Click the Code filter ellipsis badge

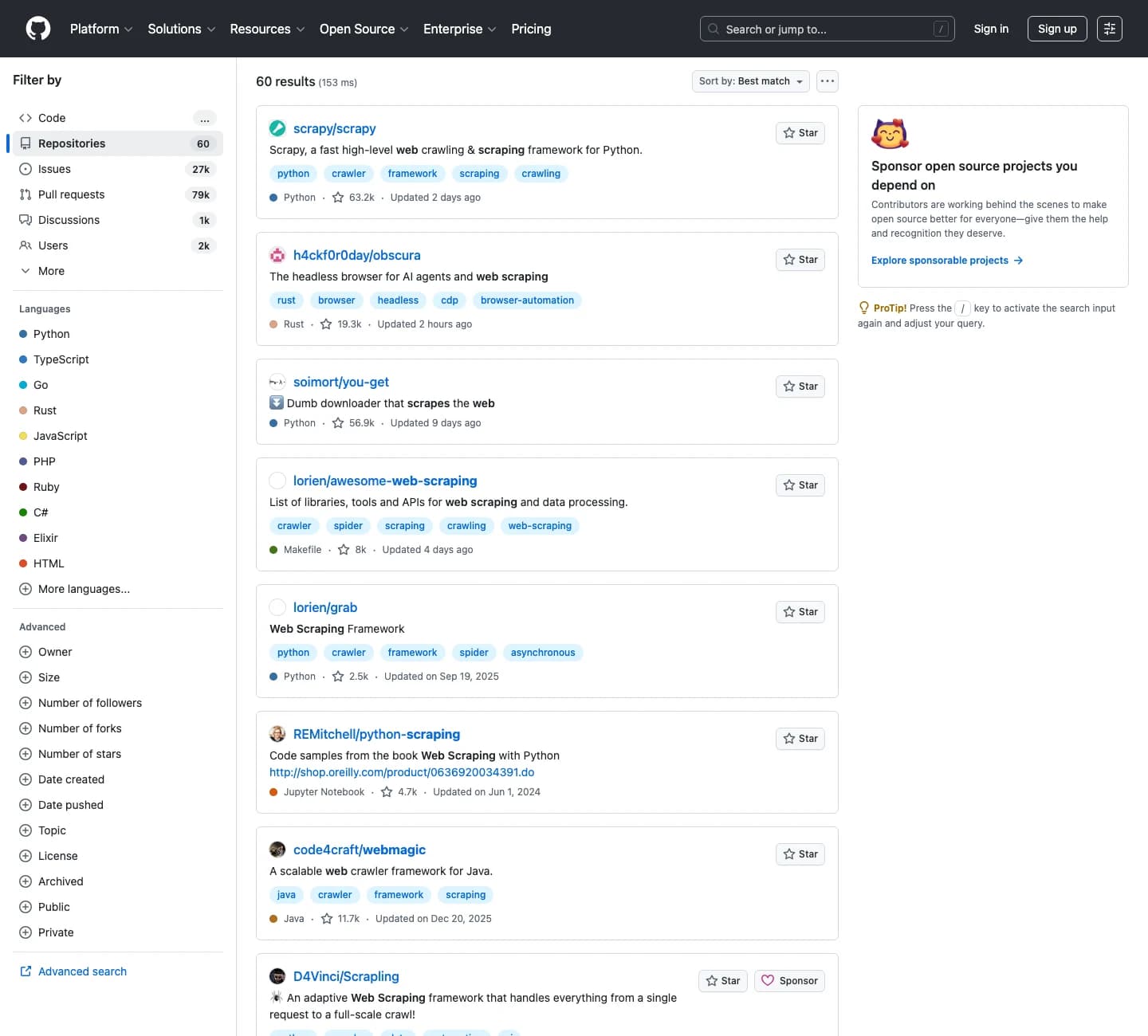click(x=205, y=118)
